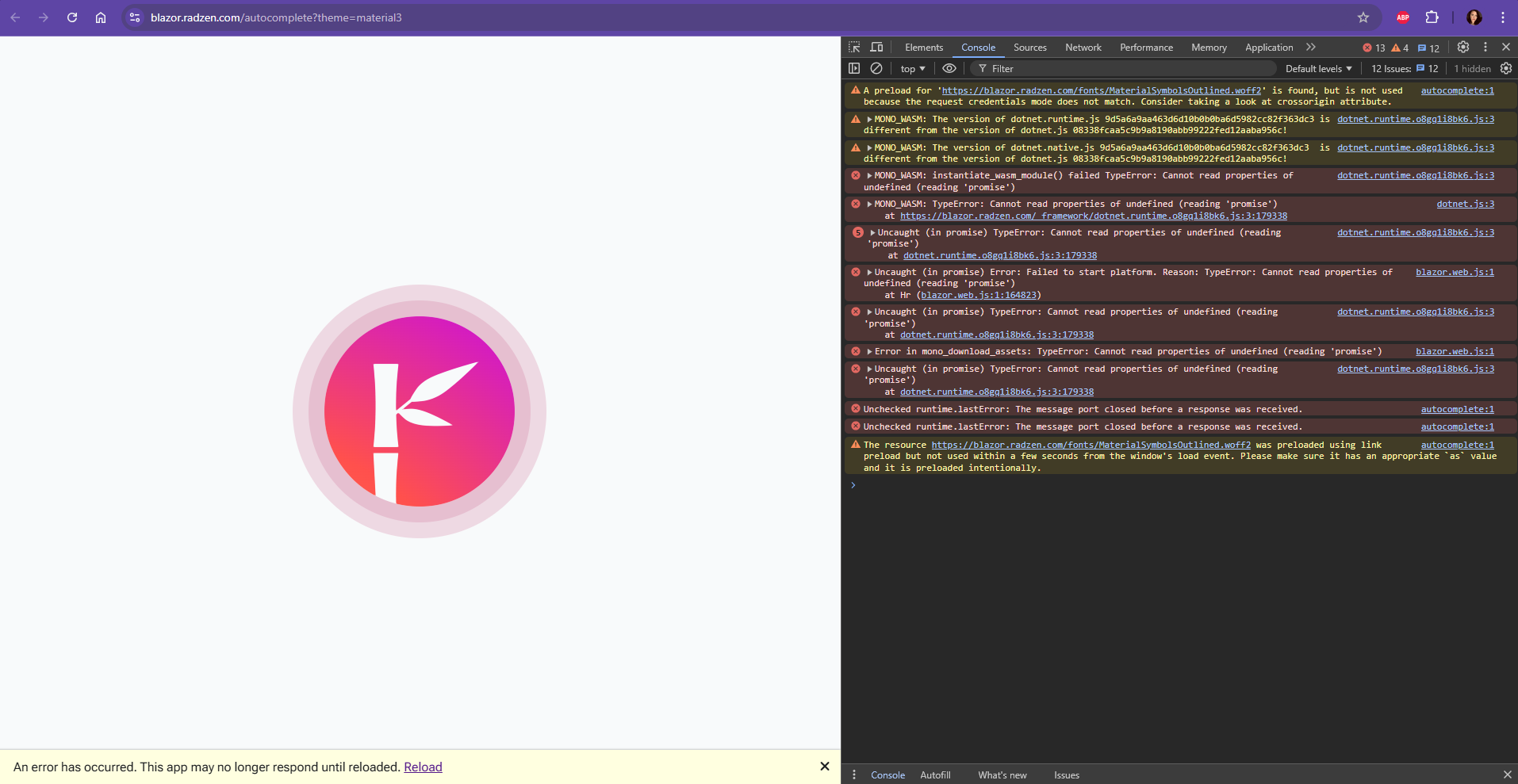The height and width of the screenshot is (784, 1518).
Task: Click the Reload link in the error banner
Action: click(x=423, y=767)
